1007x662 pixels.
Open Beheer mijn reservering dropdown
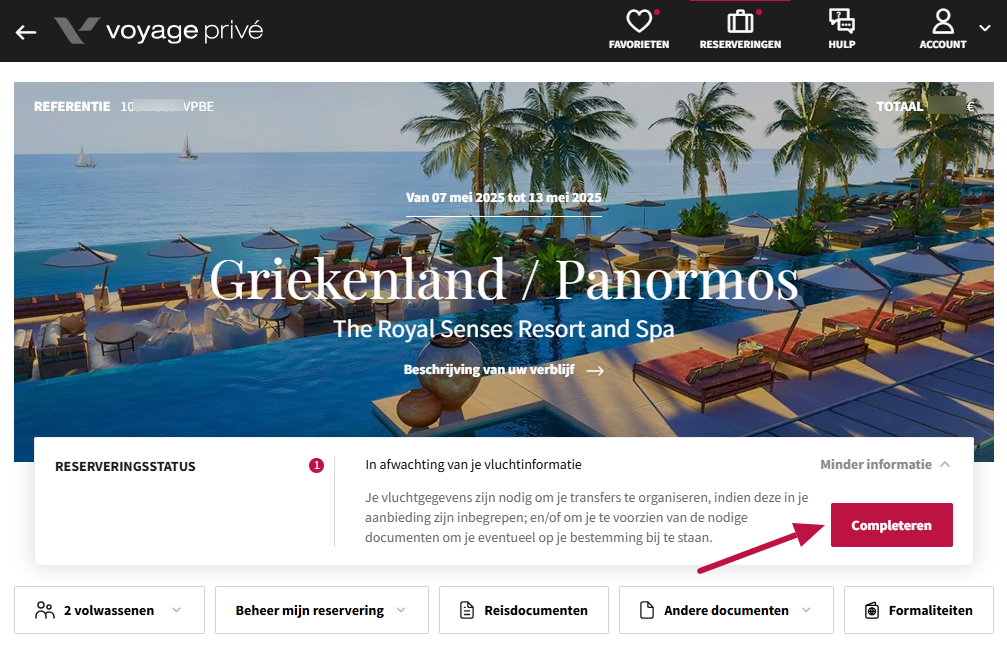pos(322,610)
